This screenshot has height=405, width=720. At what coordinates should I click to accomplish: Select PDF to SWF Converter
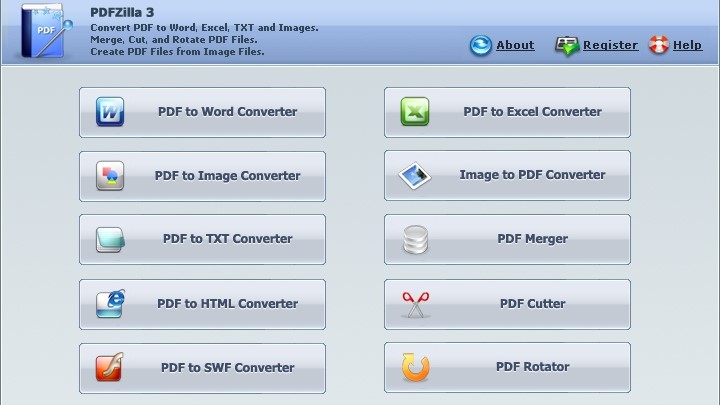[202, 368]
